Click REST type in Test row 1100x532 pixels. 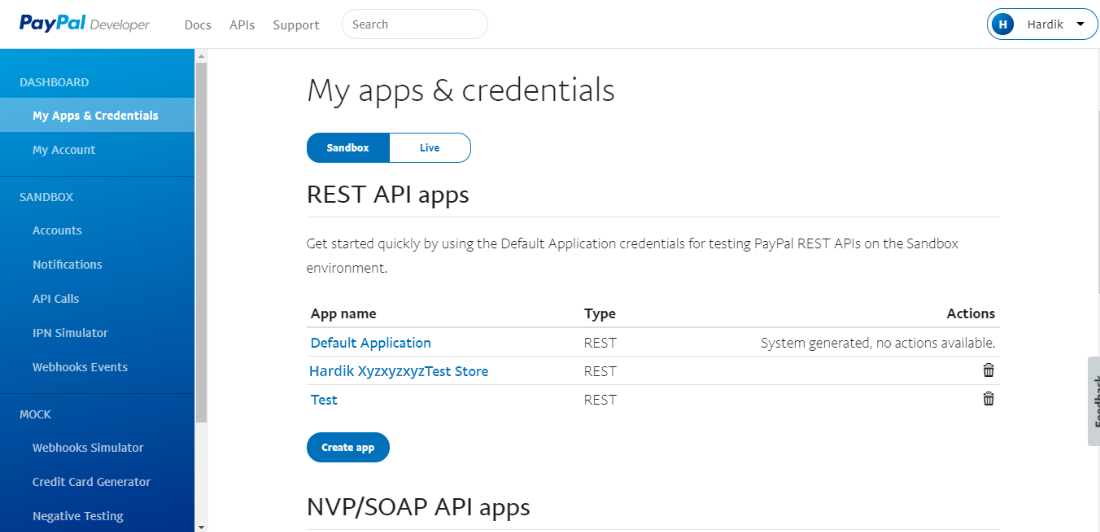tap(600, 400)
